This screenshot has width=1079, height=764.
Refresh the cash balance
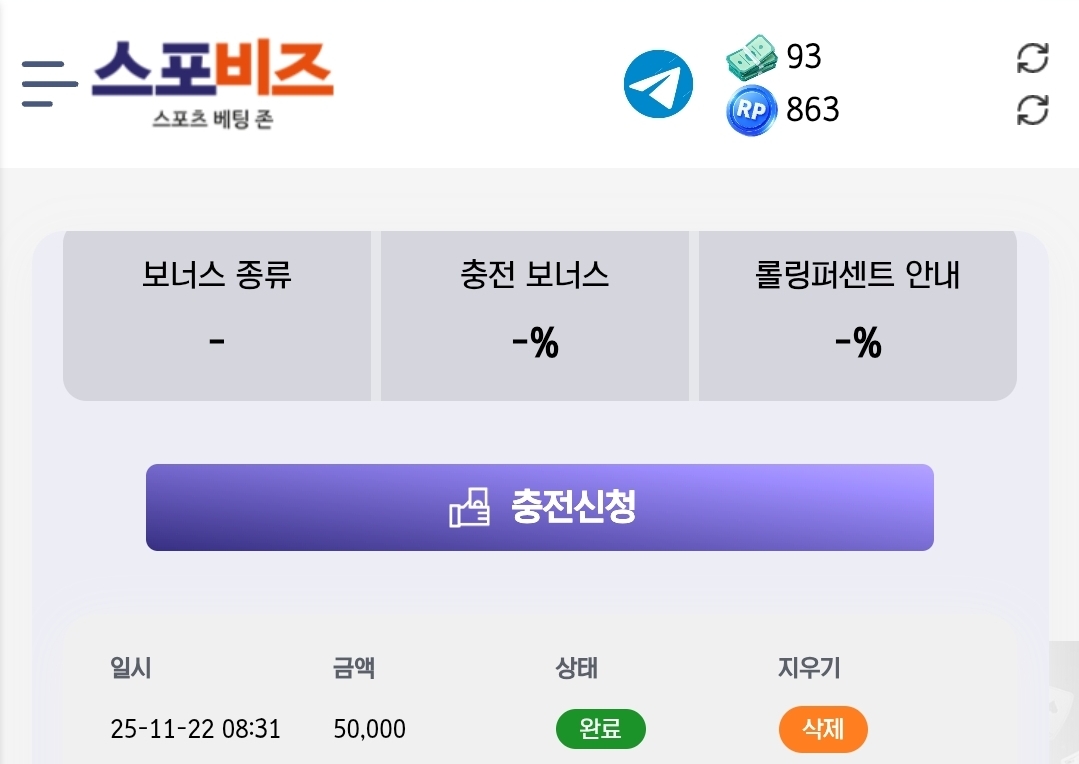click(1032, 58)
